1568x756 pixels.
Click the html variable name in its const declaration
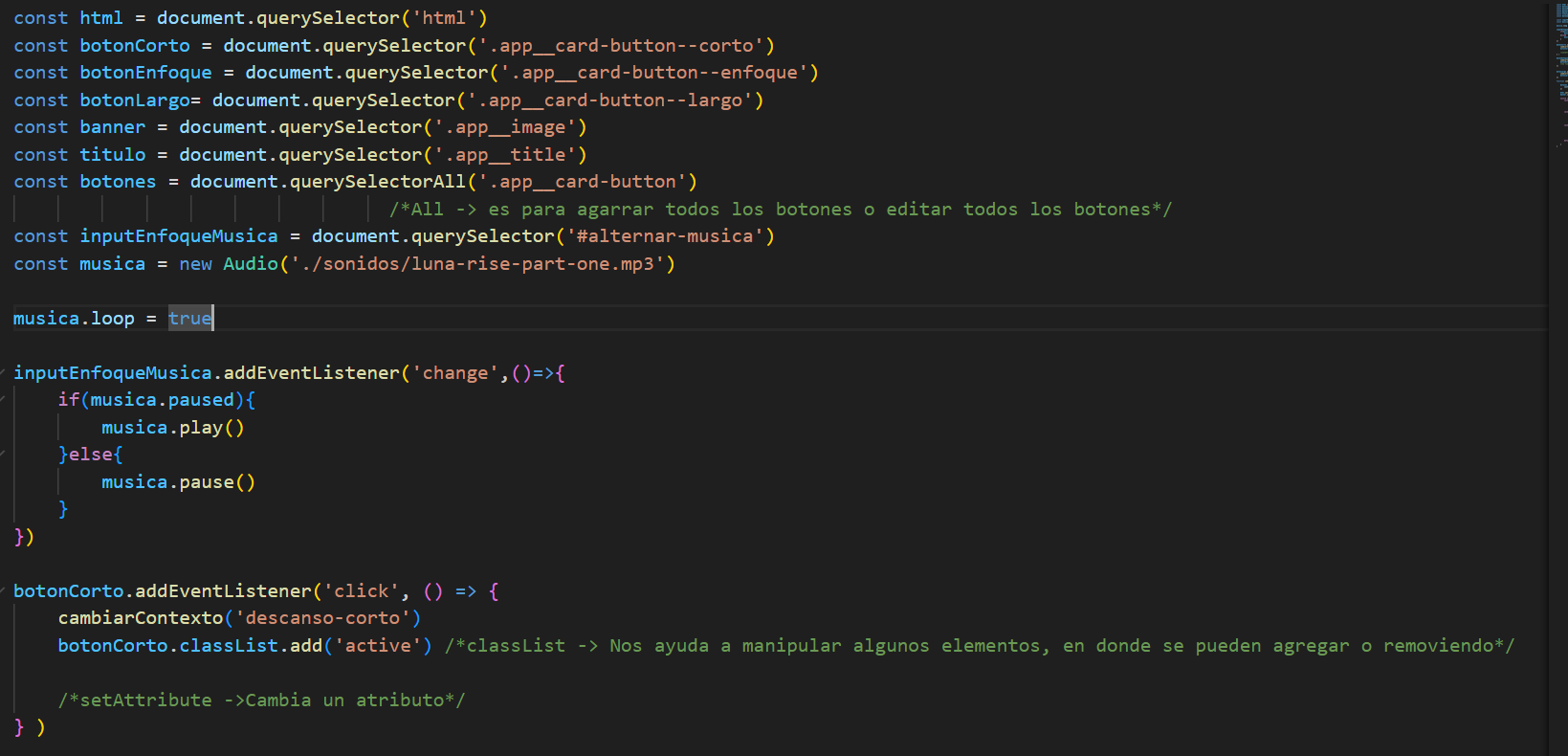101,18
